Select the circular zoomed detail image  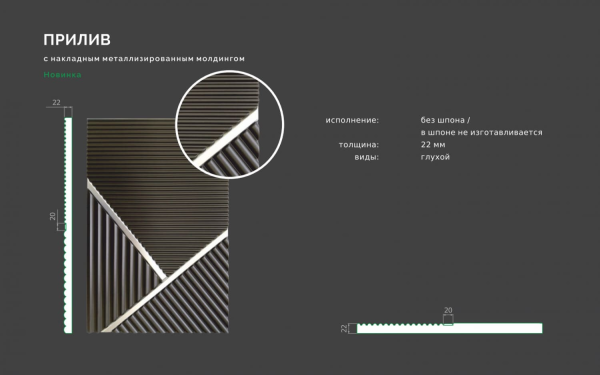coord(230,124)
